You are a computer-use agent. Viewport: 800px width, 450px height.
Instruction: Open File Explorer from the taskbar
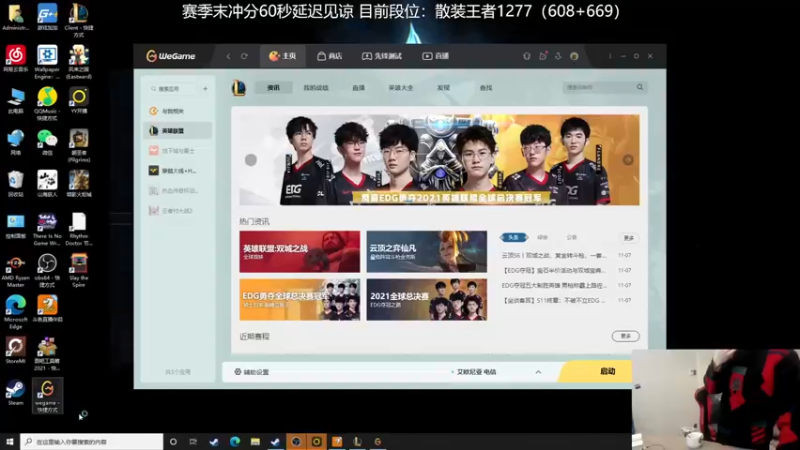tap(255, 442)
